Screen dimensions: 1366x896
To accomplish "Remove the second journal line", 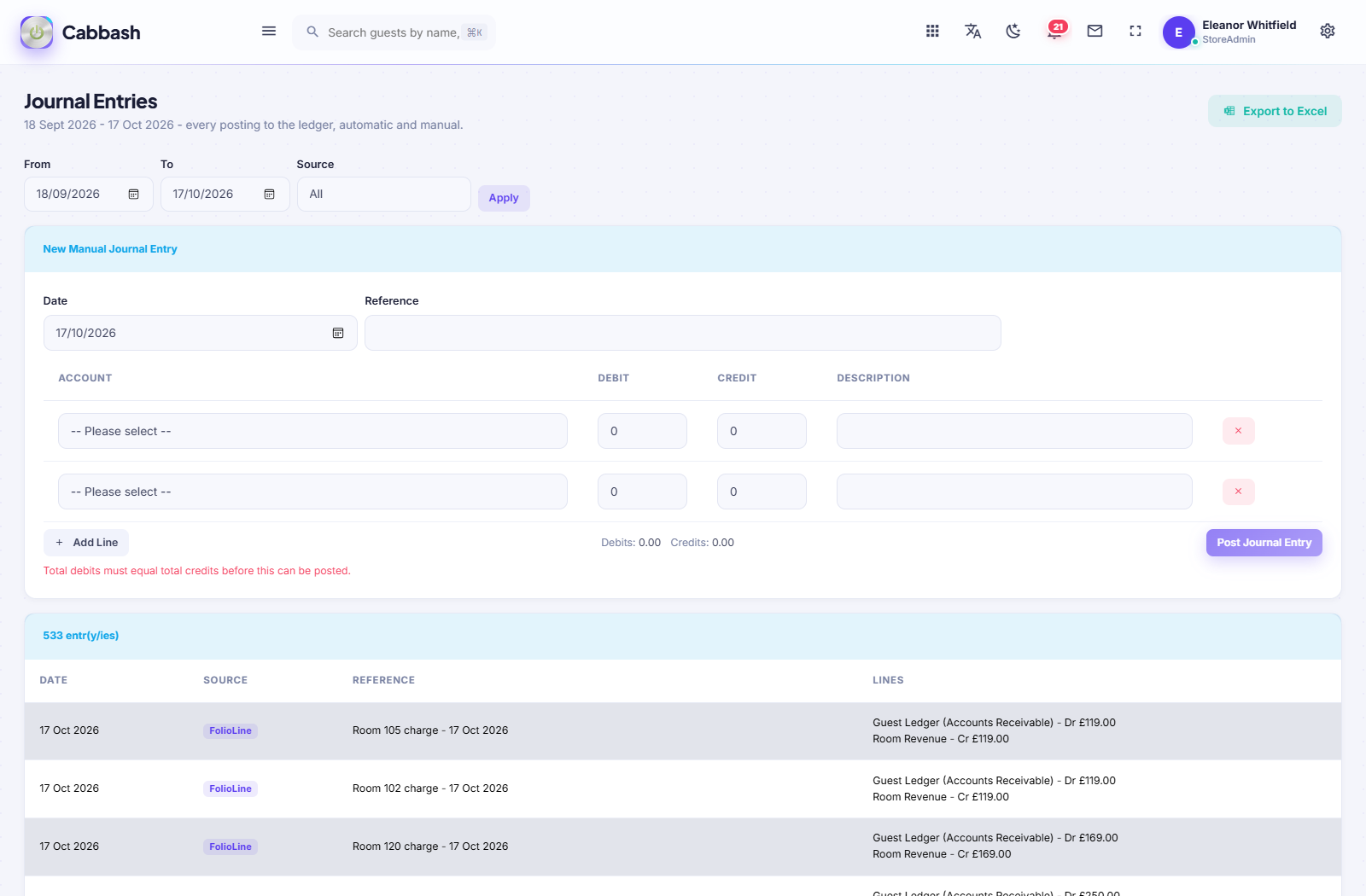I will point(1239,492).
